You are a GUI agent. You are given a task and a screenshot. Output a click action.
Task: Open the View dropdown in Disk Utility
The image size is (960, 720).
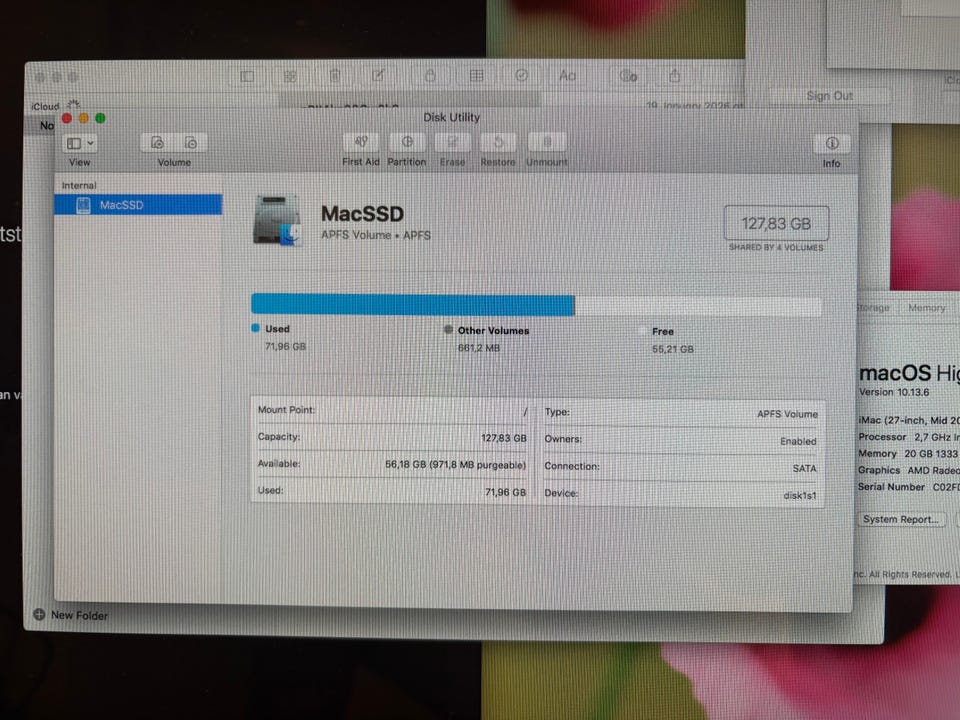[x=79, y=143]
